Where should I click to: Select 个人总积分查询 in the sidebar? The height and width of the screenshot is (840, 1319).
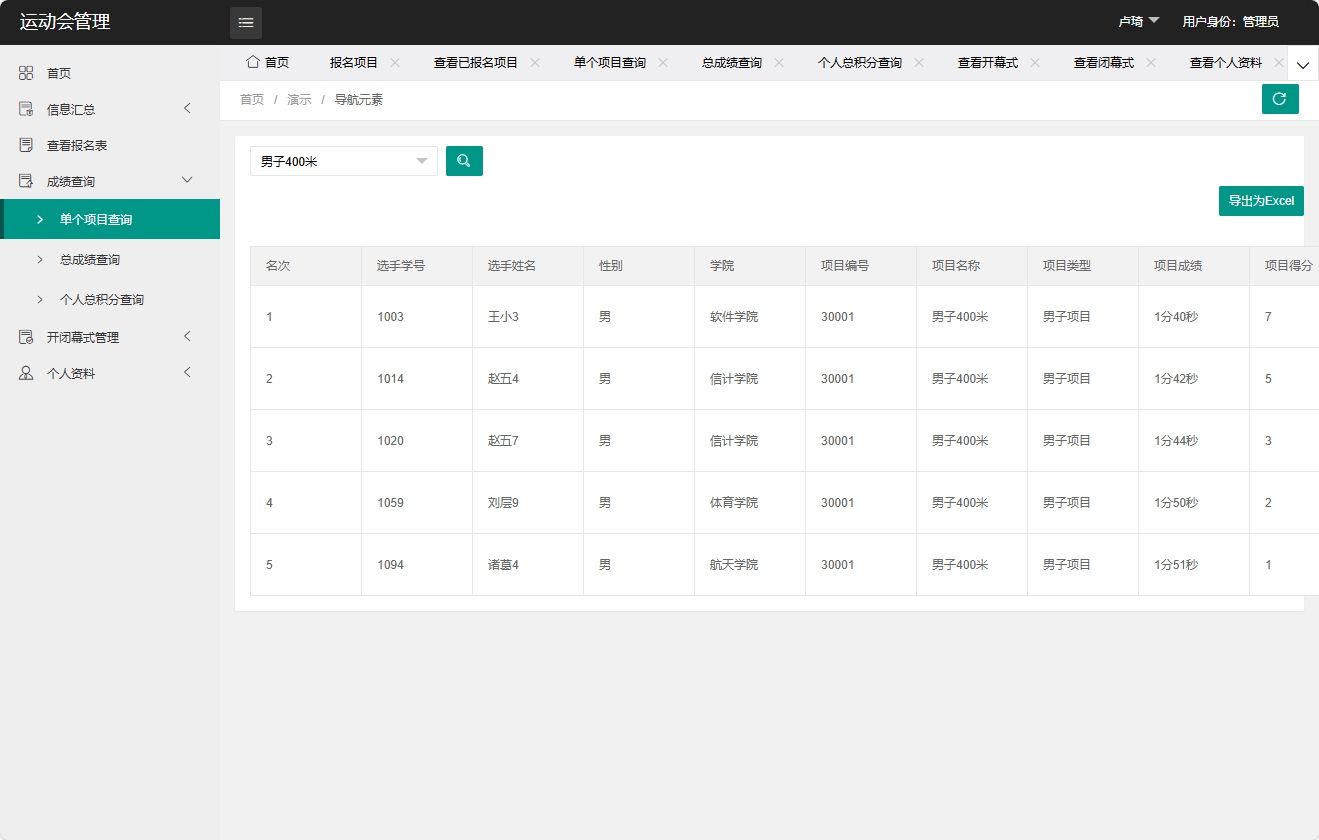(100, 298)
